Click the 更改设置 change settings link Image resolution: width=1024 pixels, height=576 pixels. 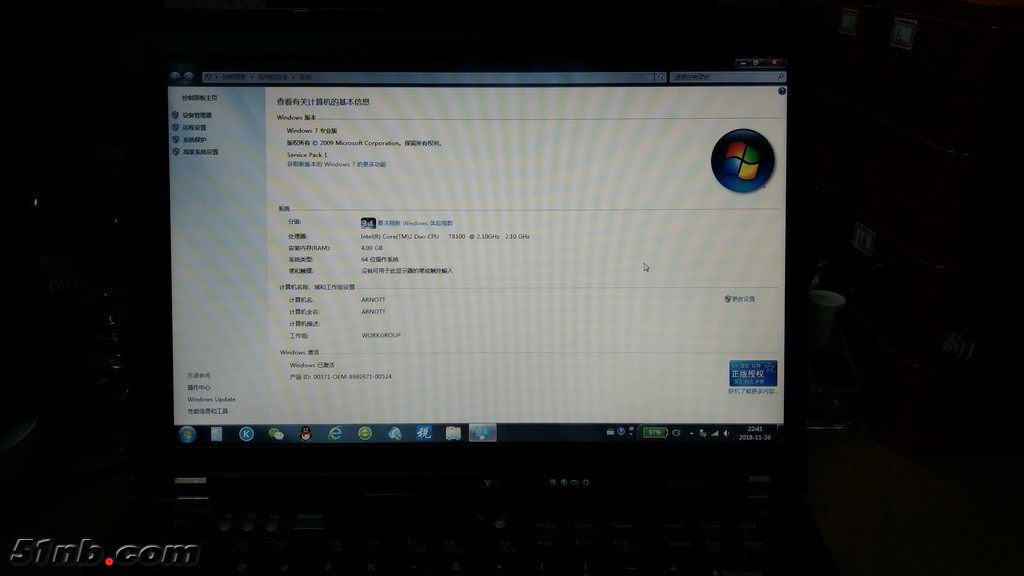click(x=743, y=299)
